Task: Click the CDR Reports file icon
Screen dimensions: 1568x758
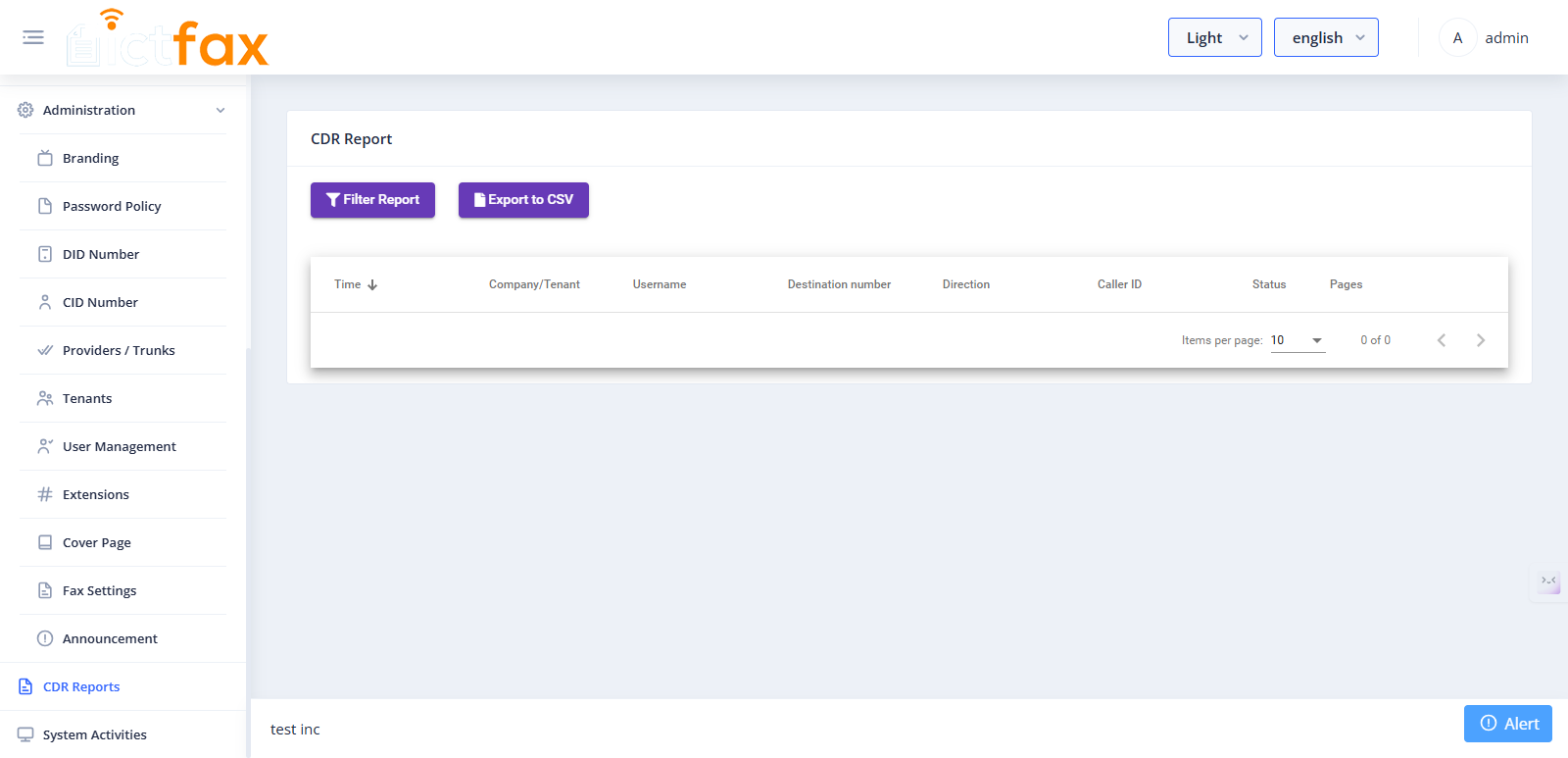Action: click(25, 686)
